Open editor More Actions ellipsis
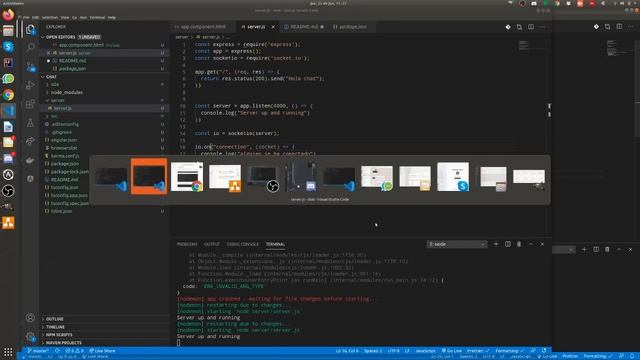 pyautogui.click(x=542, y=27)
